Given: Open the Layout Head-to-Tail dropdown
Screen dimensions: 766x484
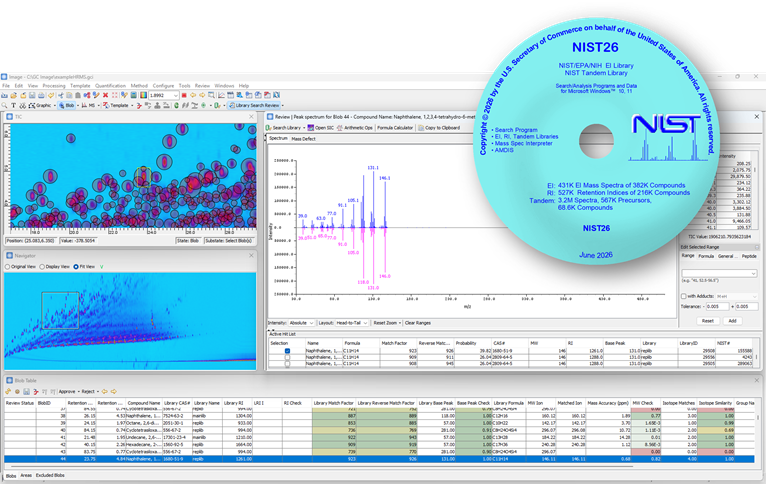Looking at the screenshot, I should tap(352, 323).
